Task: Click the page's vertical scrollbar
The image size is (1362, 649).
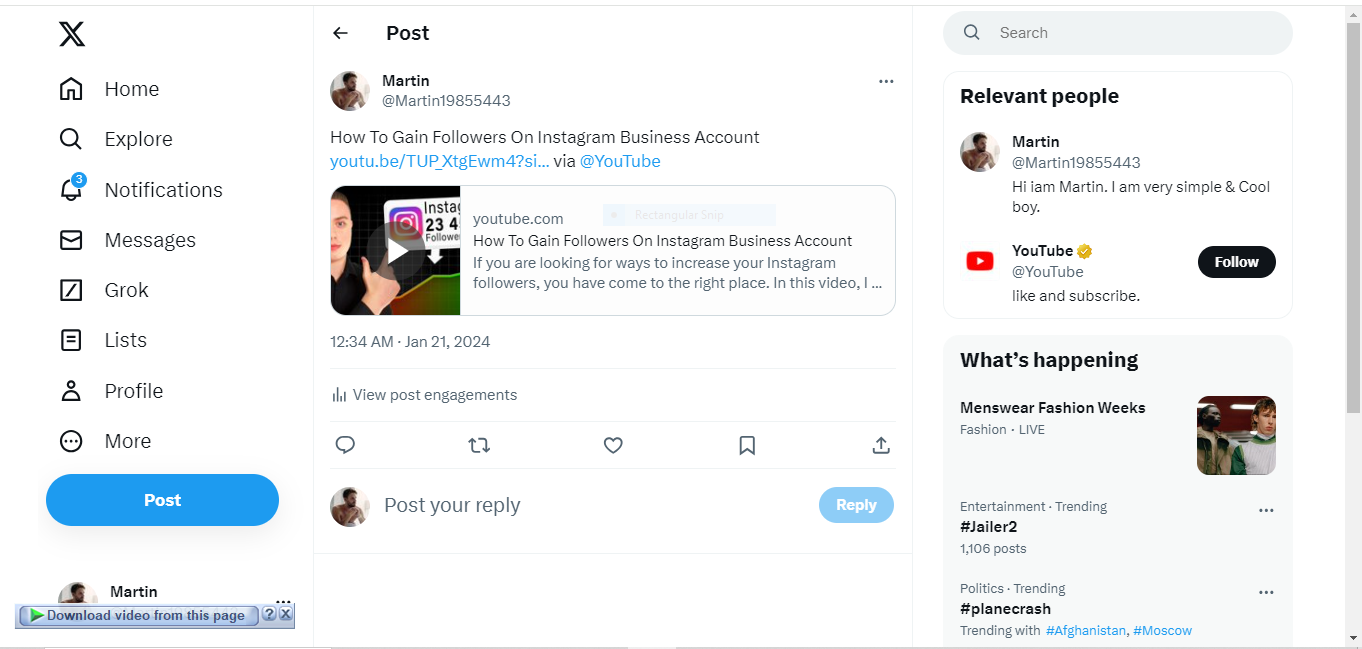Action: coord(1353,220)
